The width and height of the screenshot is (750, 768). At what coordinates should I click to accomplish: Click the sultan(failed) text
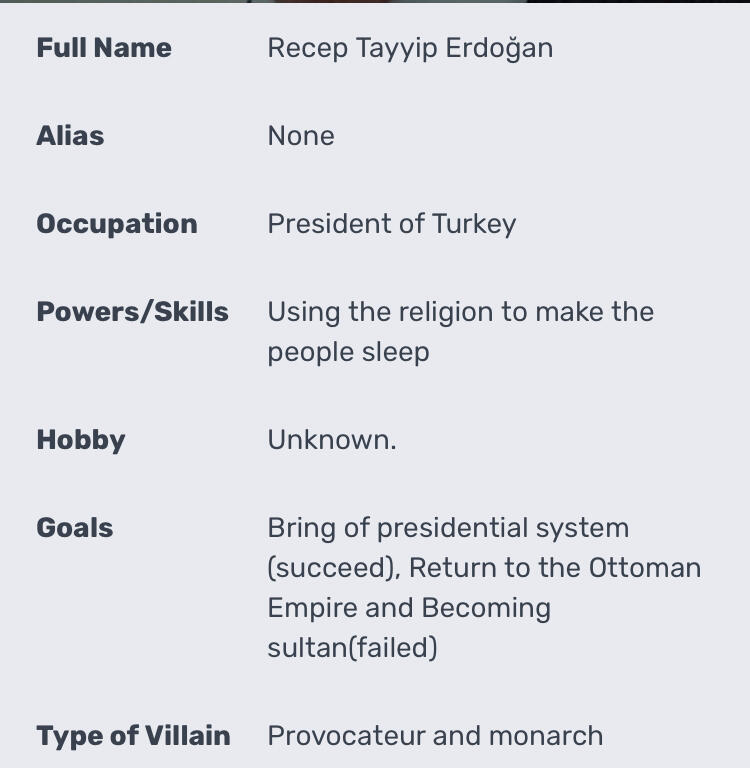coord(352,648)
